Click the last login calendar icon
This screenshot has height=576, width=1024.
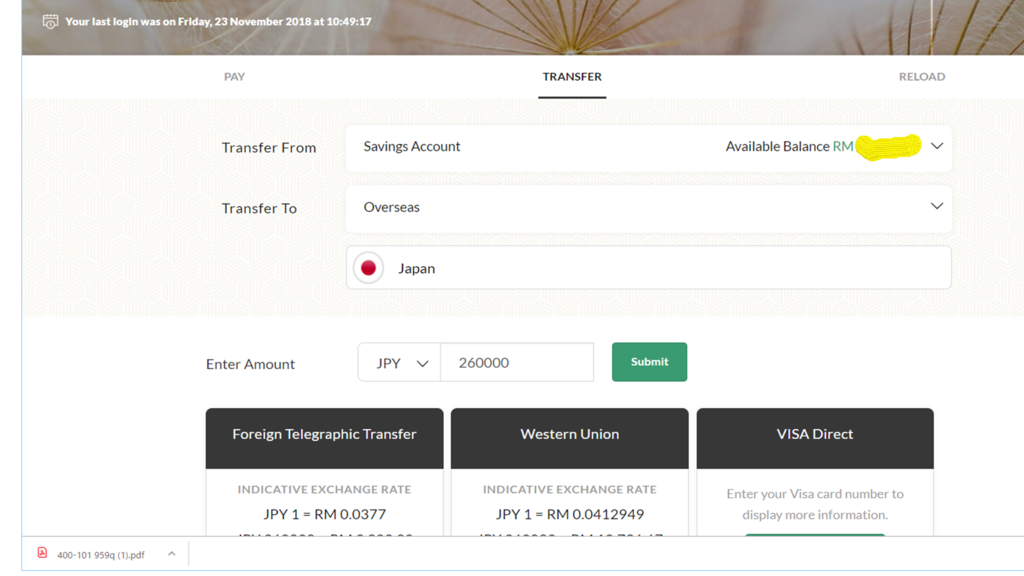(x=50, y=22)
